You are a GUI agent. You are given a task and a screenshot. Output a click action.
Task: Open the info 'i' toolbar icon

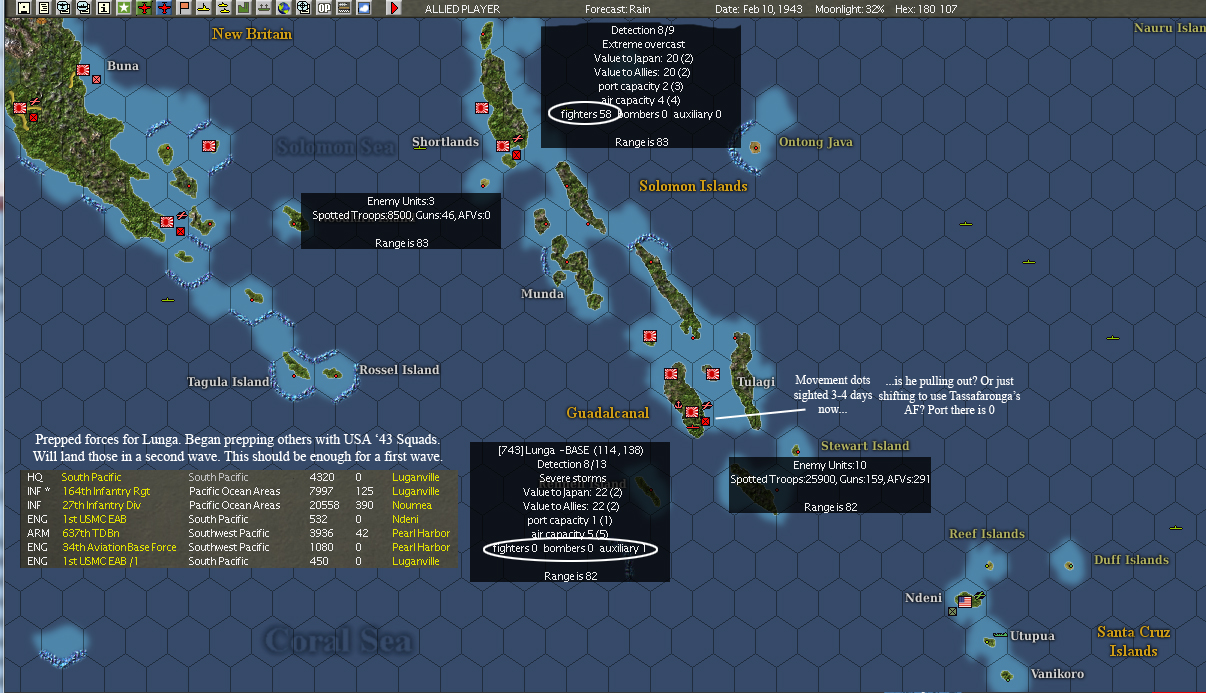click(x=103, y=8)
